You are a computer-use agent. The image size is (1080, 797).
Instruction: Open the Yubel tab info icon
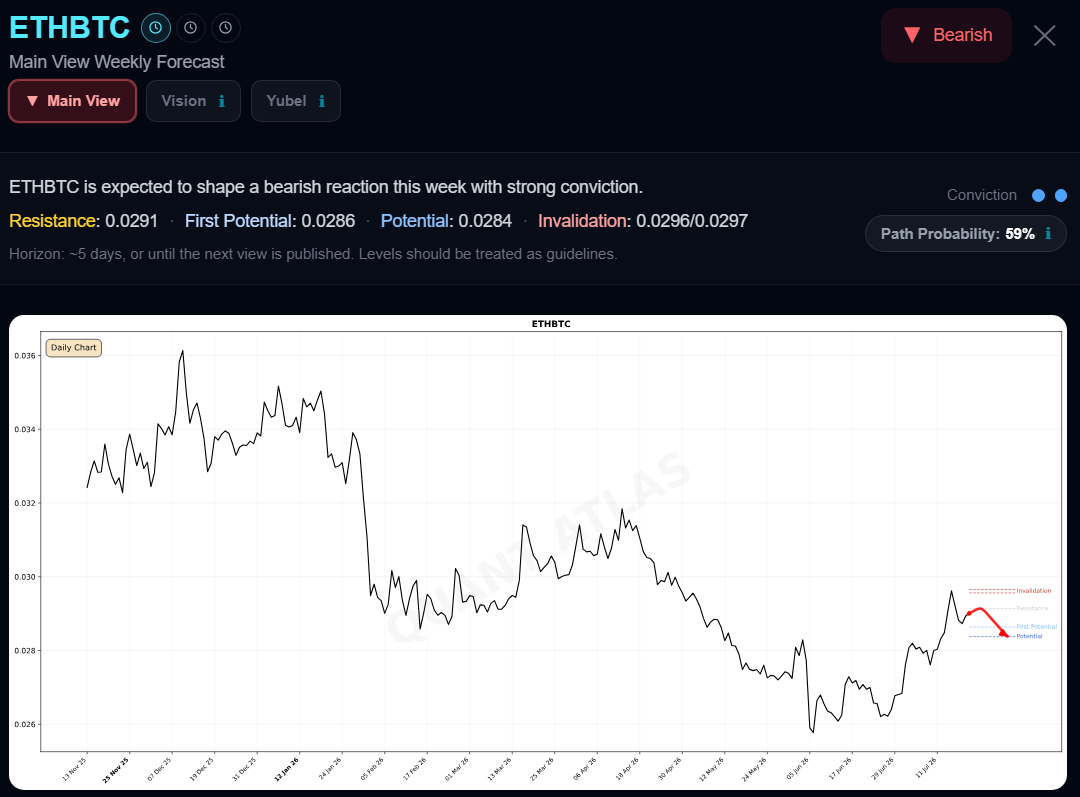click(322, 101)
